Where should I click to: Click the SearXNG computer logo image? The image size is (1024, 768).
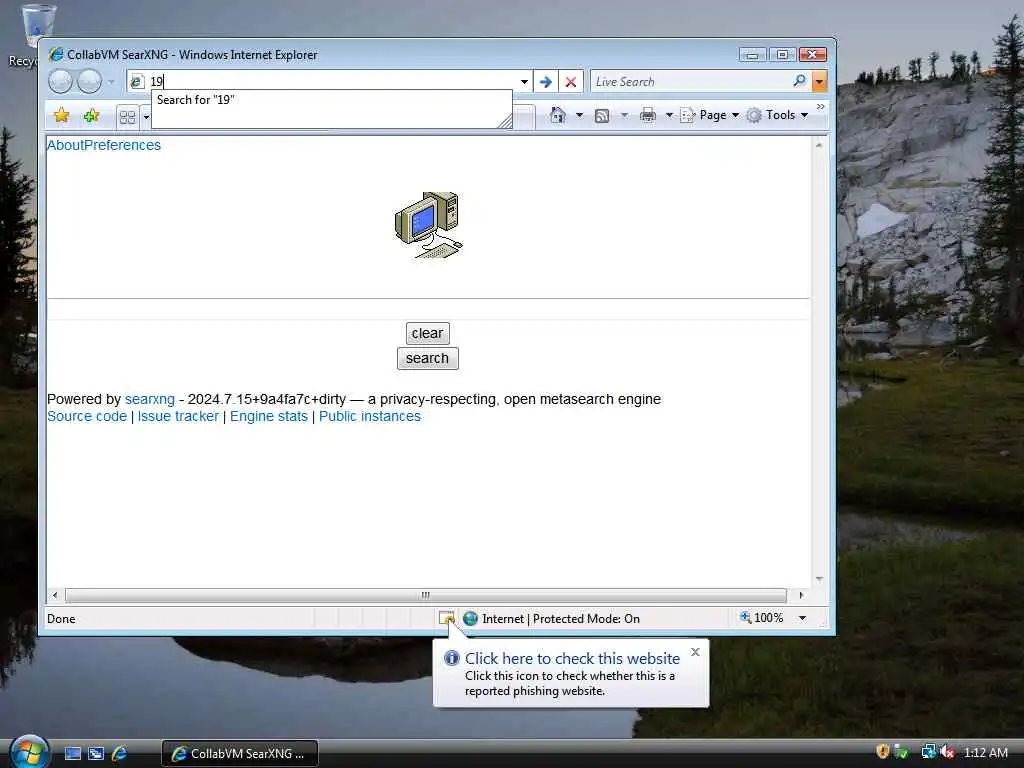pos(428,225)
